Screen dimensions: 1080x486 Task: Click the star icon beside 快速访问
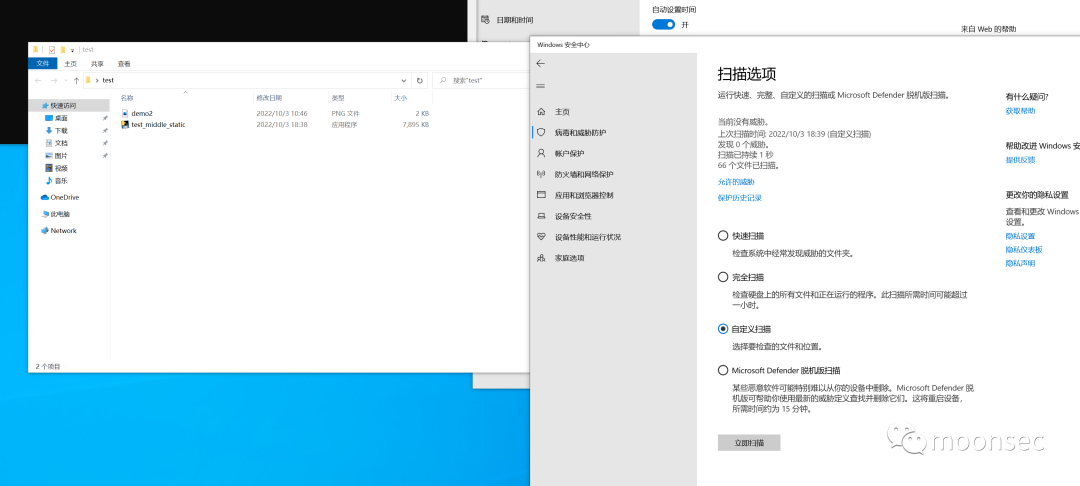pyautogui.click(x=45, y=106)
